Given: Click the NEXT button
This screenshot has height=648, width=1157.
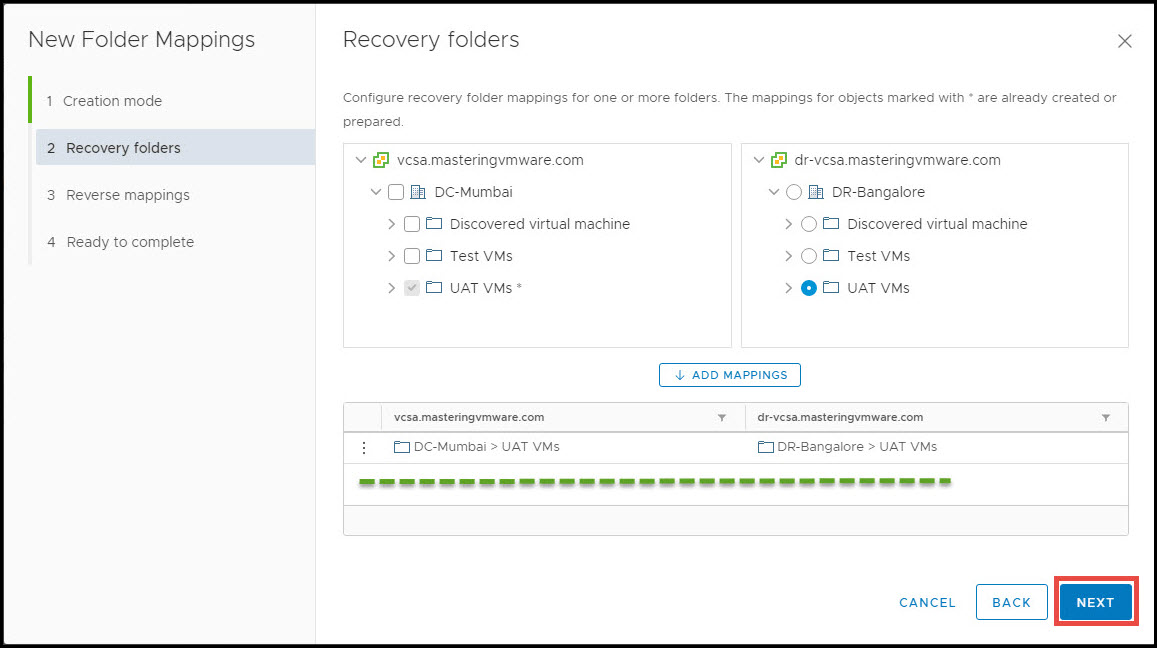Looking at the screenshot, I should click(1096, 602).
